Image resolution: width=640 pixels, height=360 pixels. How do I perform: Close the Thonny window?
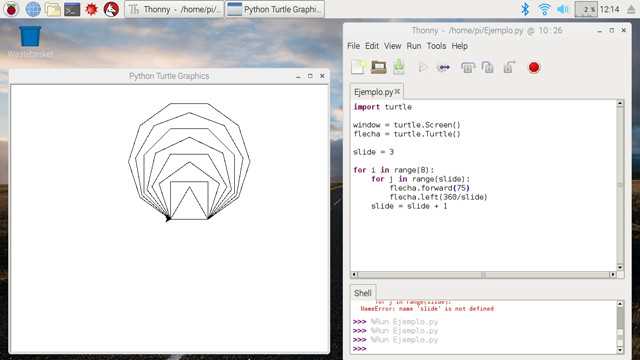coord(623,31)
